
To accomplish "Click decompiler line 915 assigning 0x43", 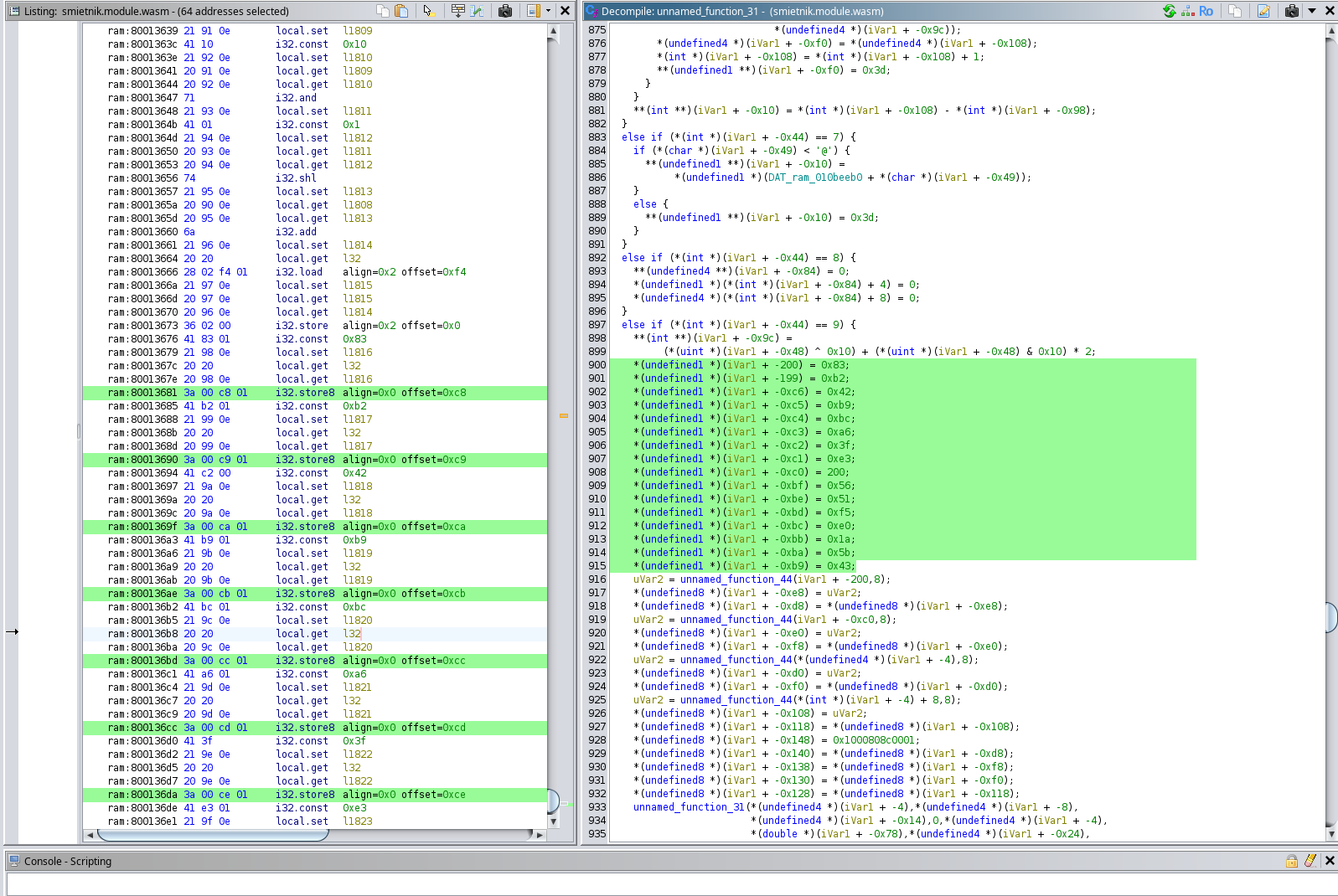I will point(744,566).
